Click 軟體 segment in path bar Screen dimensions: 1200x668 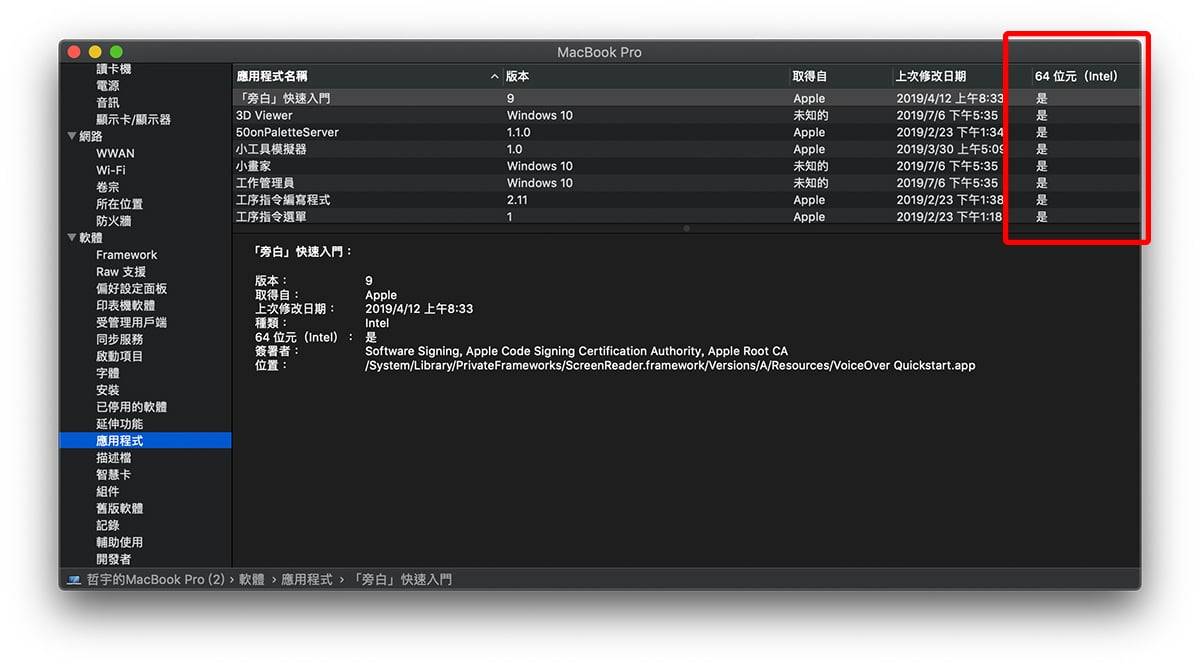point(252,580)
